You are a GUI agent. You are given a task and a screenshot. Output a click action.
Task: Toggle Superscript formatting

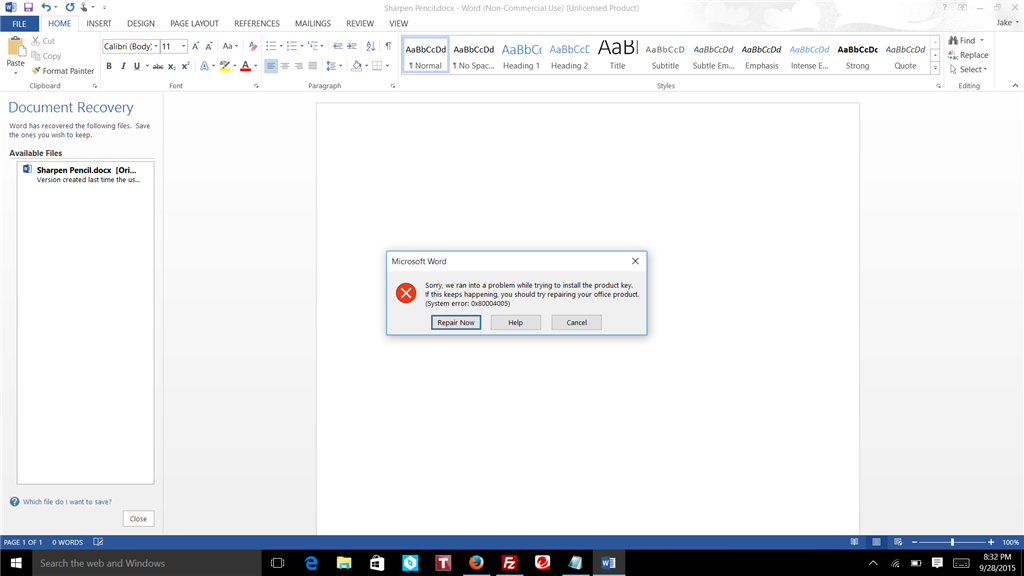pos(185,66)
